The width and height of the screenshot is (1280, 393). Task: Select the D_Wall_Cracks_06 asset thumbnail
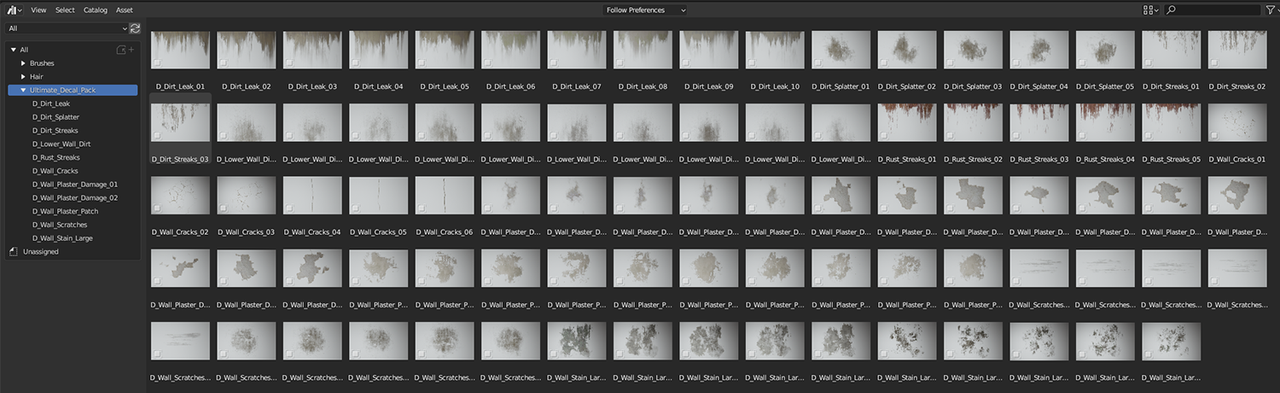(444, 196)
